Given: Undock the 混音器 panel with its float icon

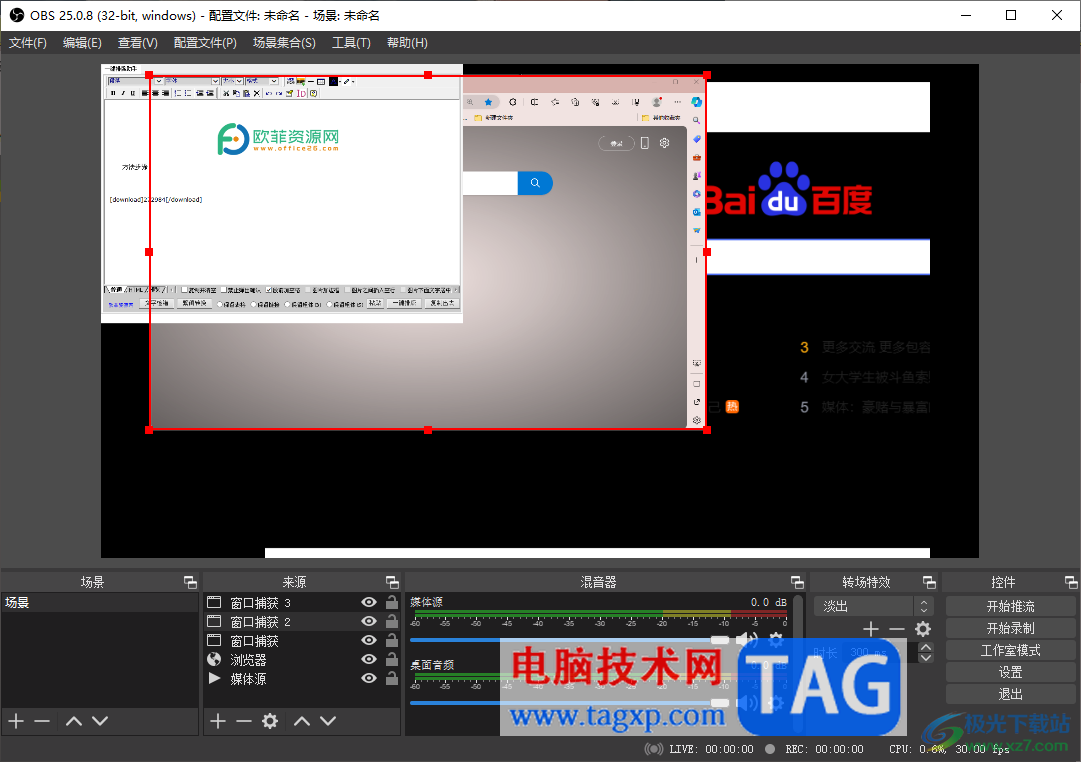Looking at the screenshot, I should pyautogui.click(x=797, y=582).
